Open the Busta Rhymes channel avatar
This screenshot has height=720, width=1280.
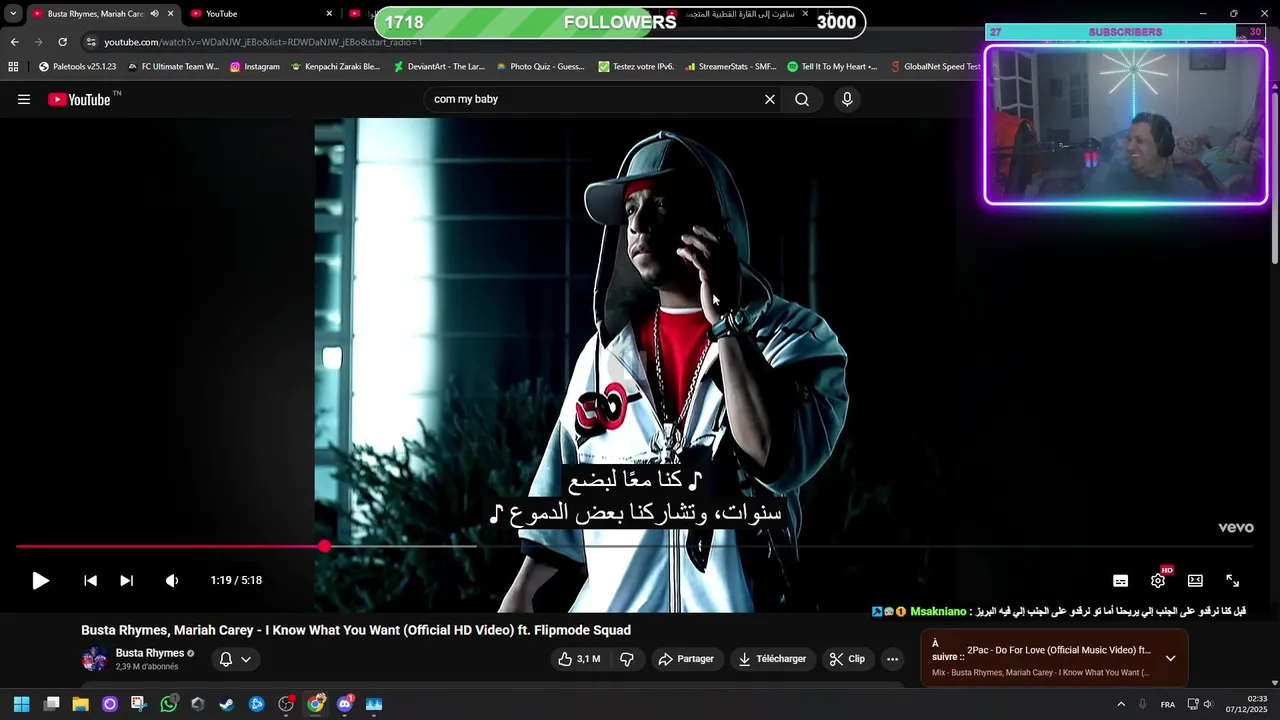94,659
